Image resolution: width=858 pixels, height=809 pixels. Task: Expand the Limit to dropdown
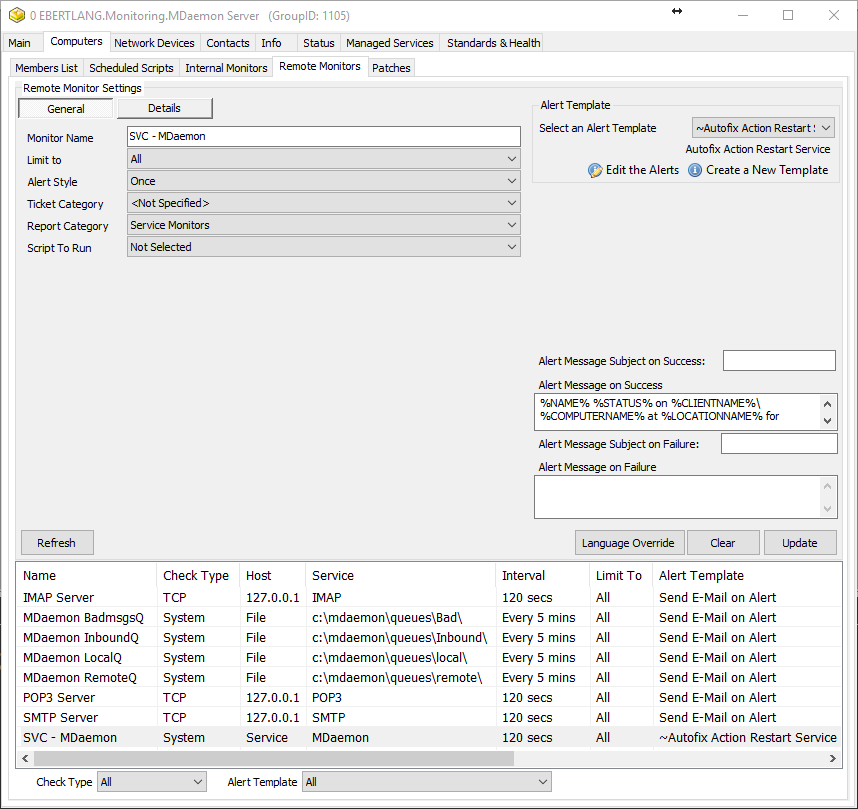pos(323,159)
